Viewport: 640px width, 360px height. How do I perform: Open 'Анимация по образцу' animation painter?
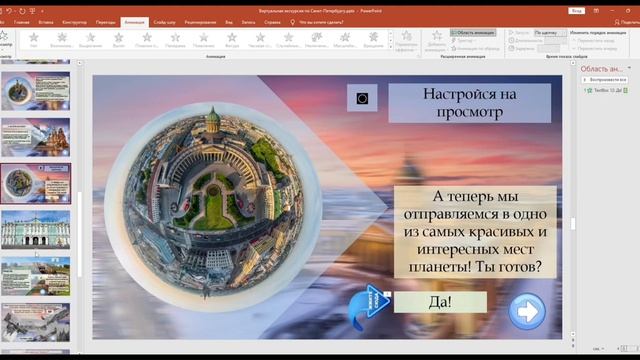[476, 48]
